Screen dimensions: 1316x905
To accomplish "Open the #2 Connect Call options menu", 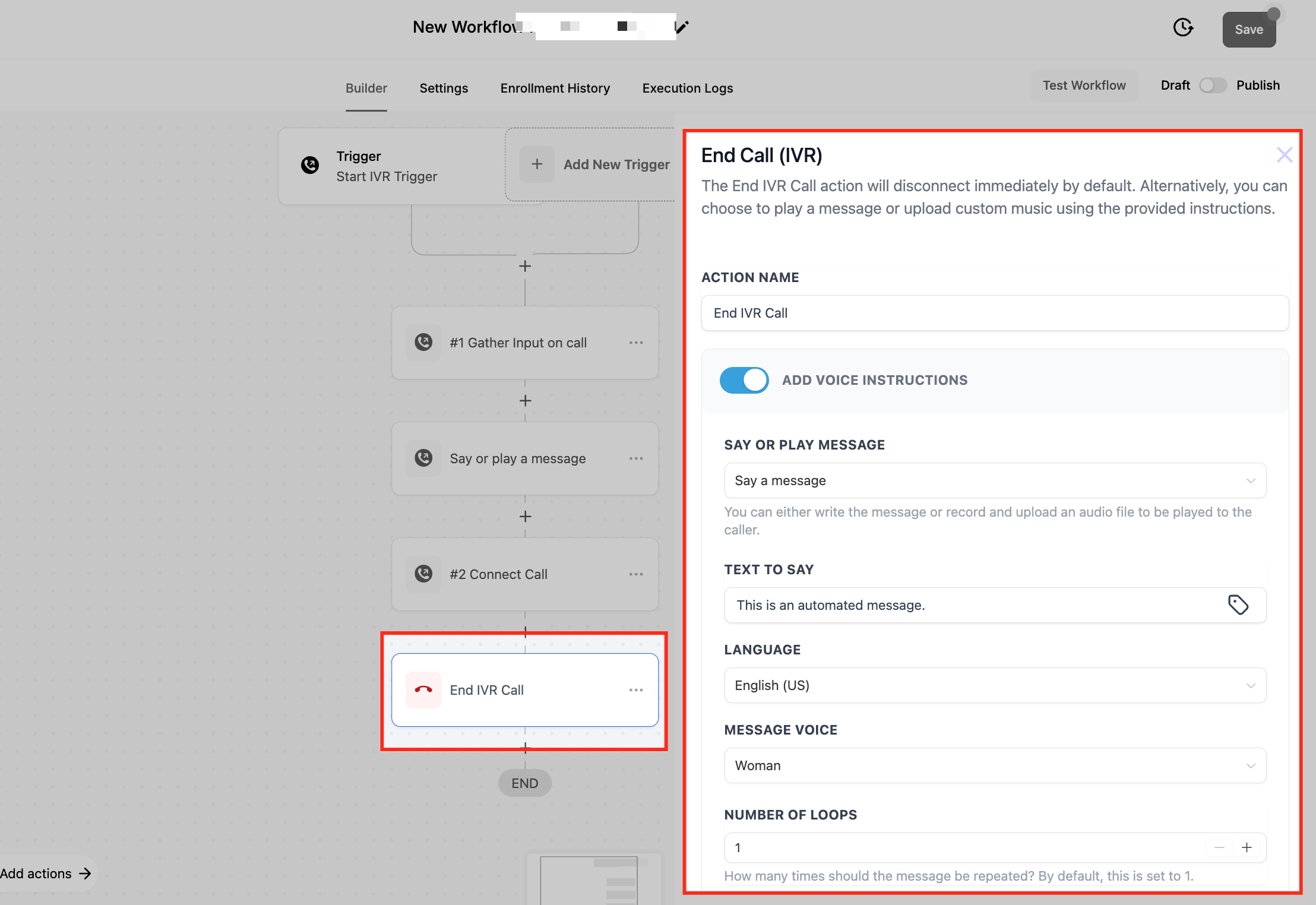I will pyautogui.click(x=636, y=574).
